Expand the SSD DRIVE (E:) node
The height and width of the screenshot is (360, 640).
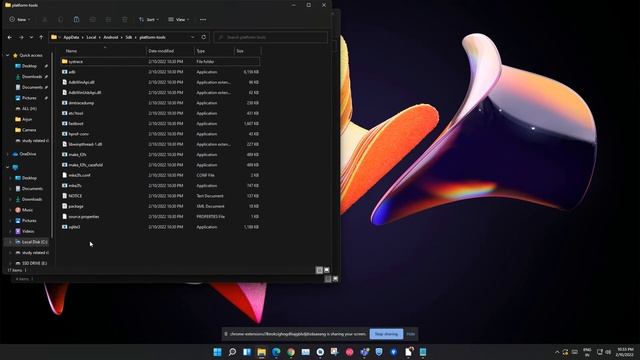click(x=10, y=263)
